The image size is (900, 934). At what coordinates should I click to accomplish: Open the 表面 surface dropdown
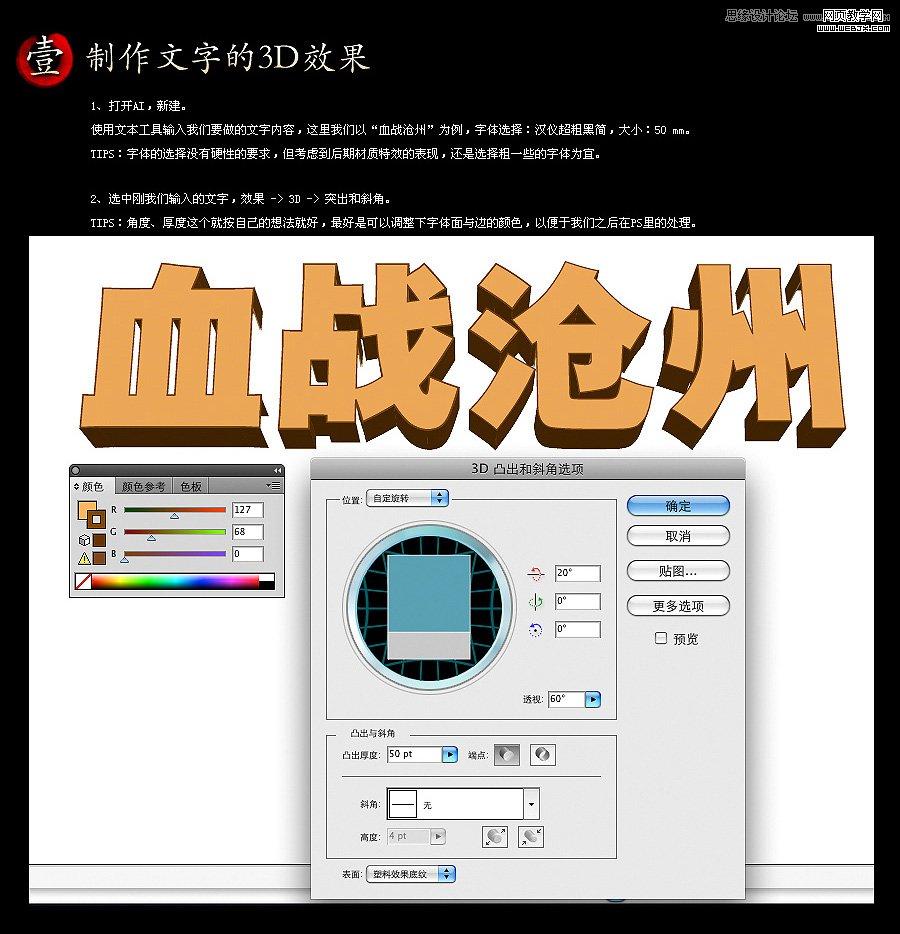pos(411,874)
